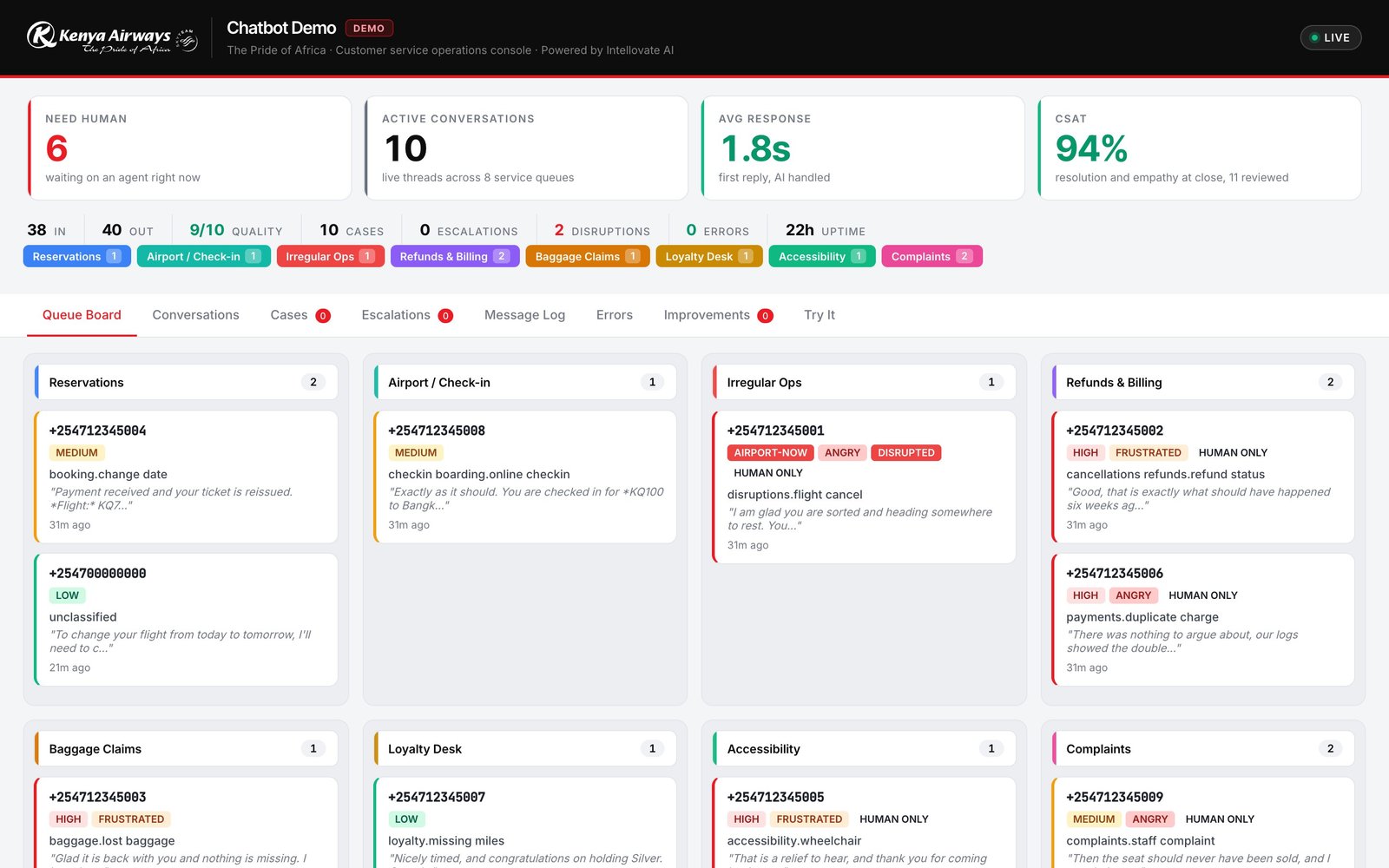Click the Refunds & Billing column header

click(x=1202, y=382)
